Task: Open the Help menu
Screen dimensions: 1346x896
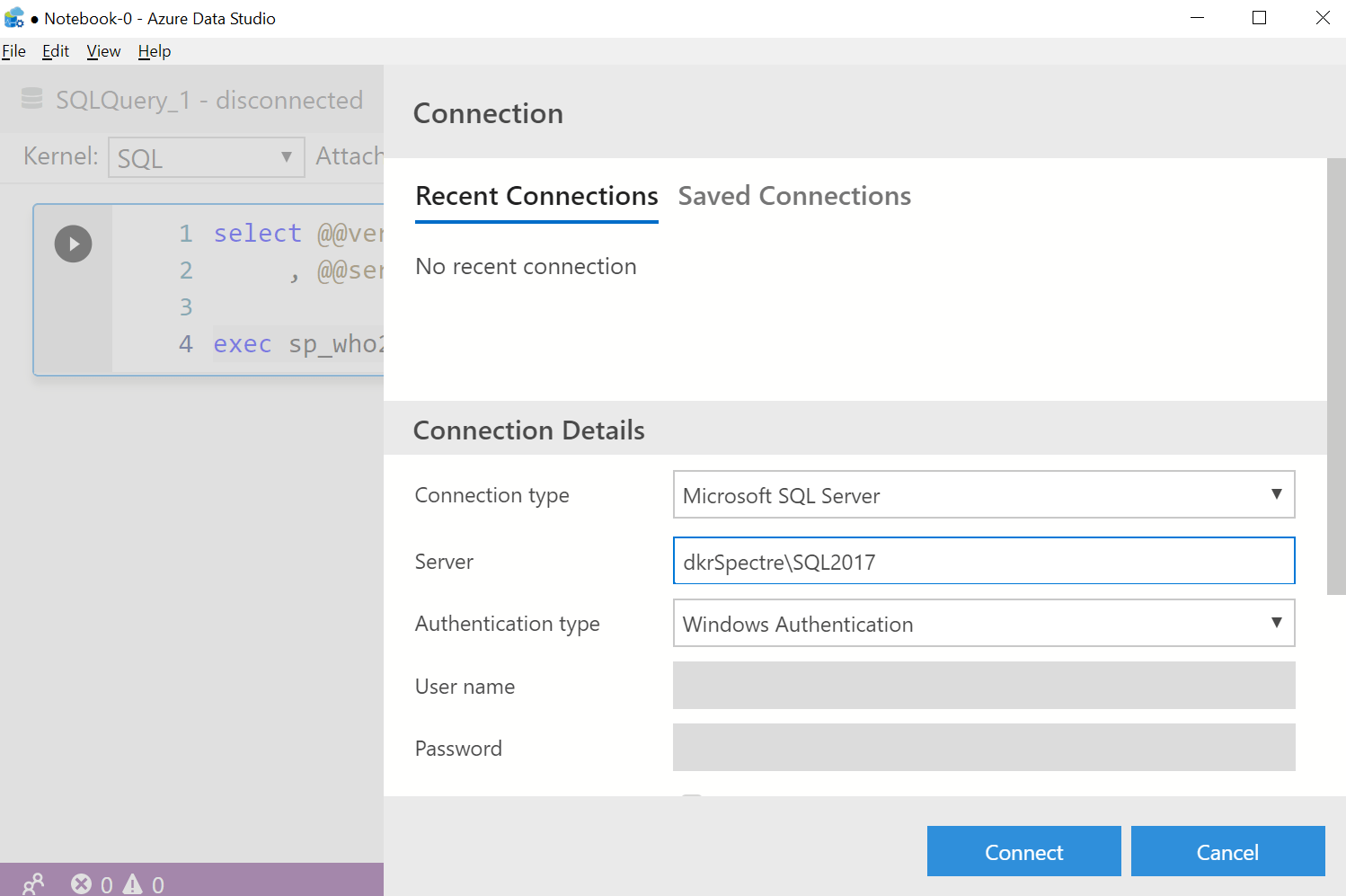Action: [155, 51]
